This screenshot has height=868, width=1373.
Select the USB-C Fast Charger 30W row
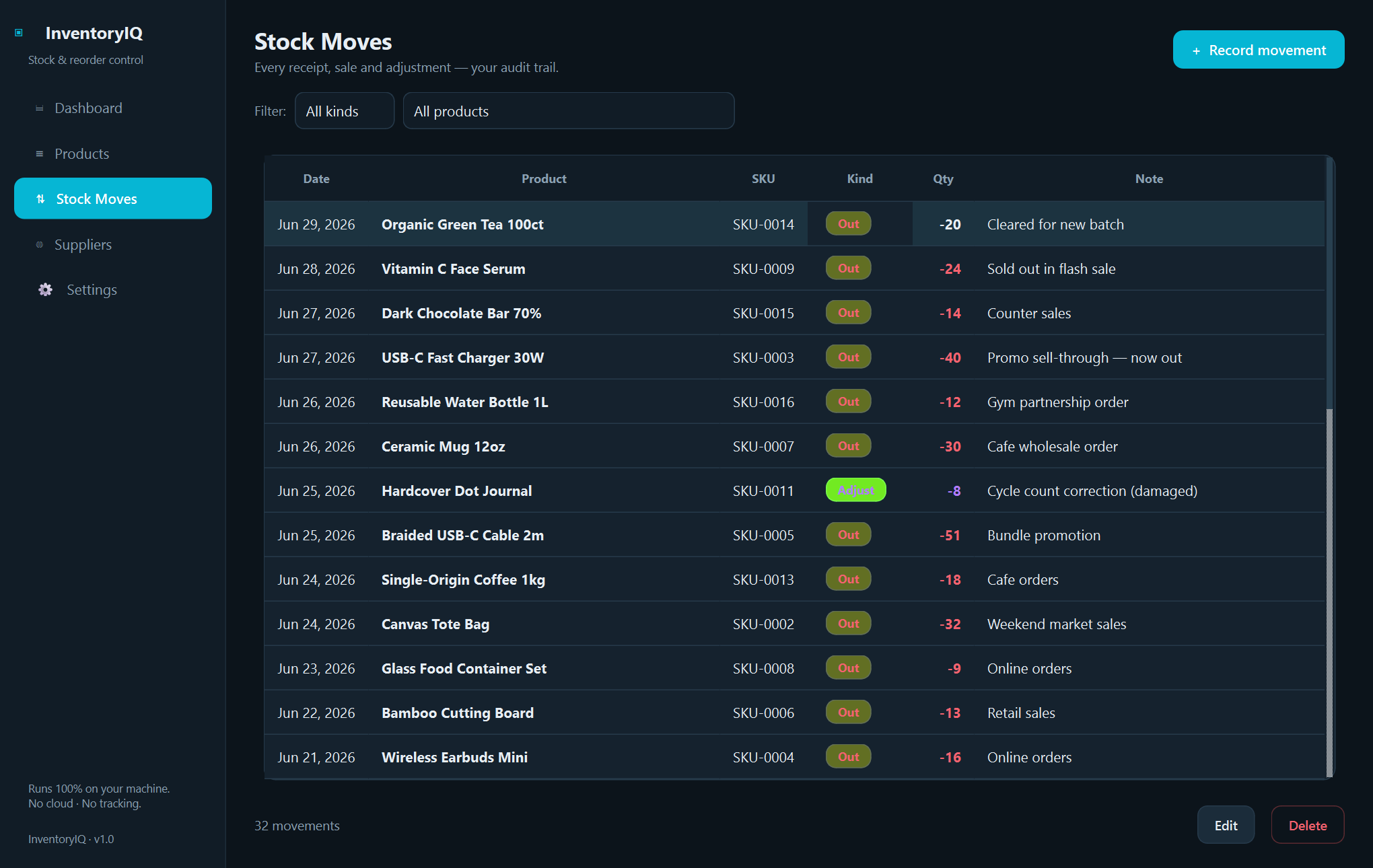pos(794,357)
